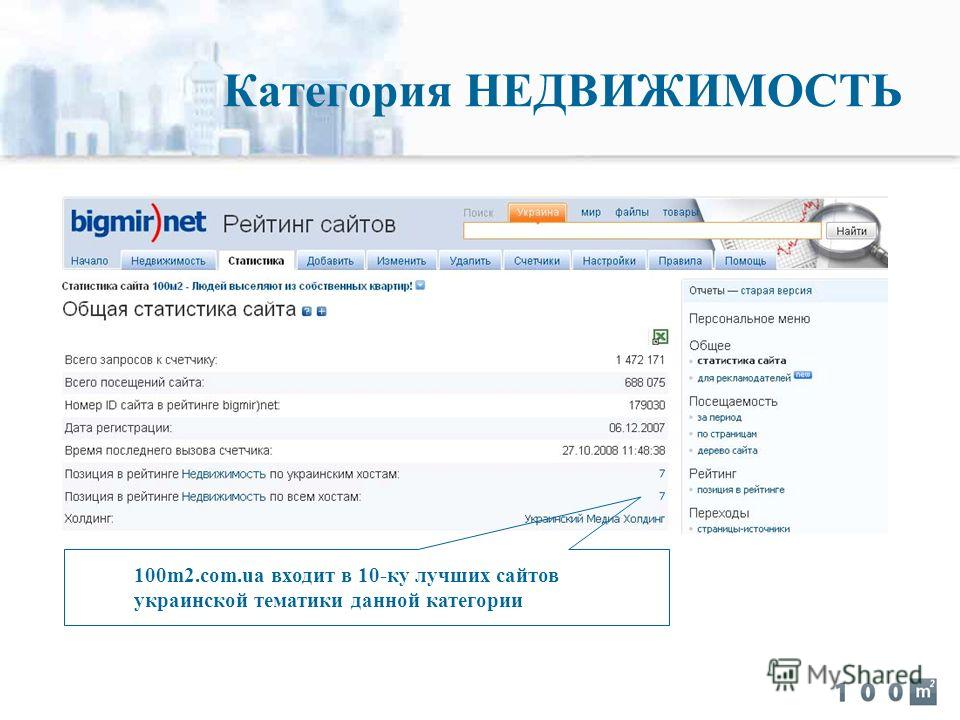
Task: Open позиция в рейтинге sidebar link
Action: (741, 490)
